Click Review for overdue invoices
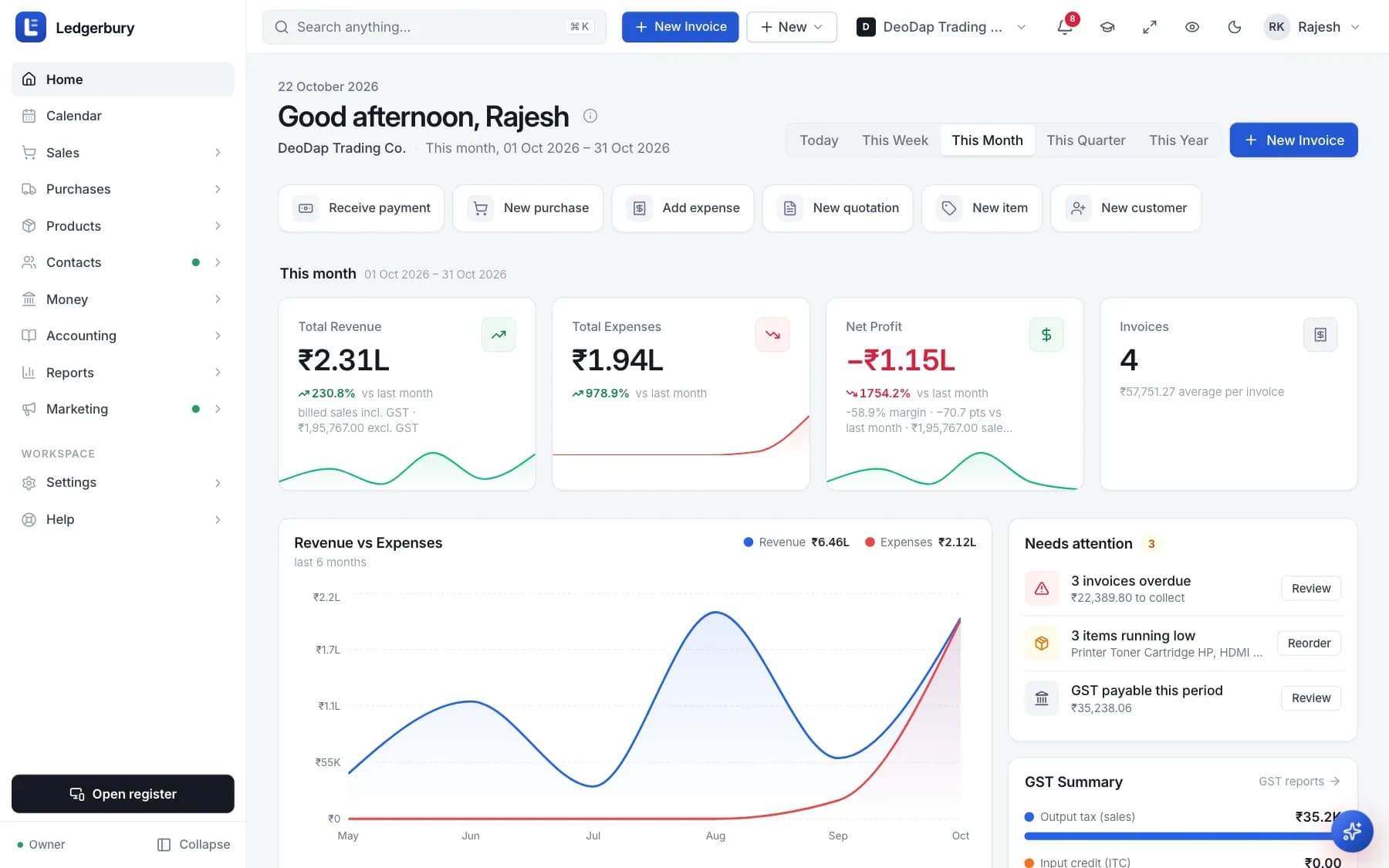 (1311, 588)
